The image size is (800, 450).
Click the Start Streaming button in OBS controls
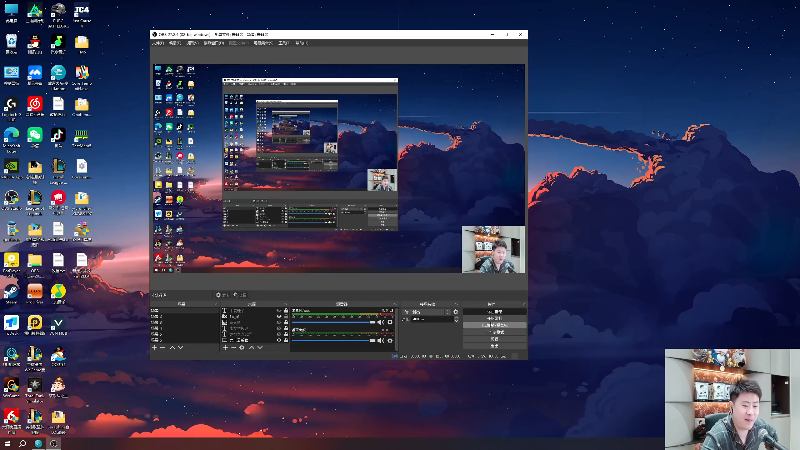click(494, 311)
